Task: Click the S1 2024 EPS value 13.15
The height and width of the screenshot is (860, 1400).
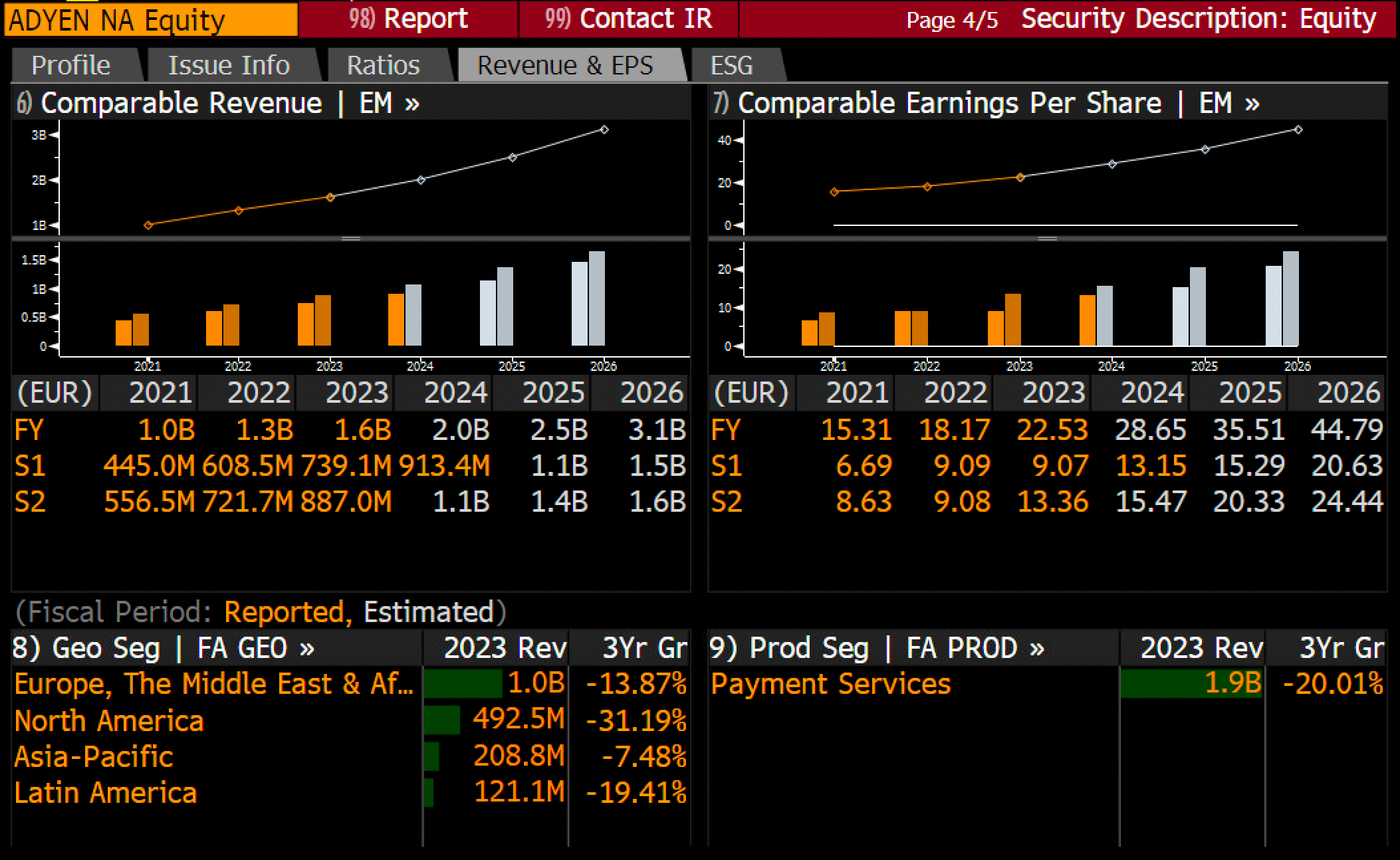Action: point(1151,466)
